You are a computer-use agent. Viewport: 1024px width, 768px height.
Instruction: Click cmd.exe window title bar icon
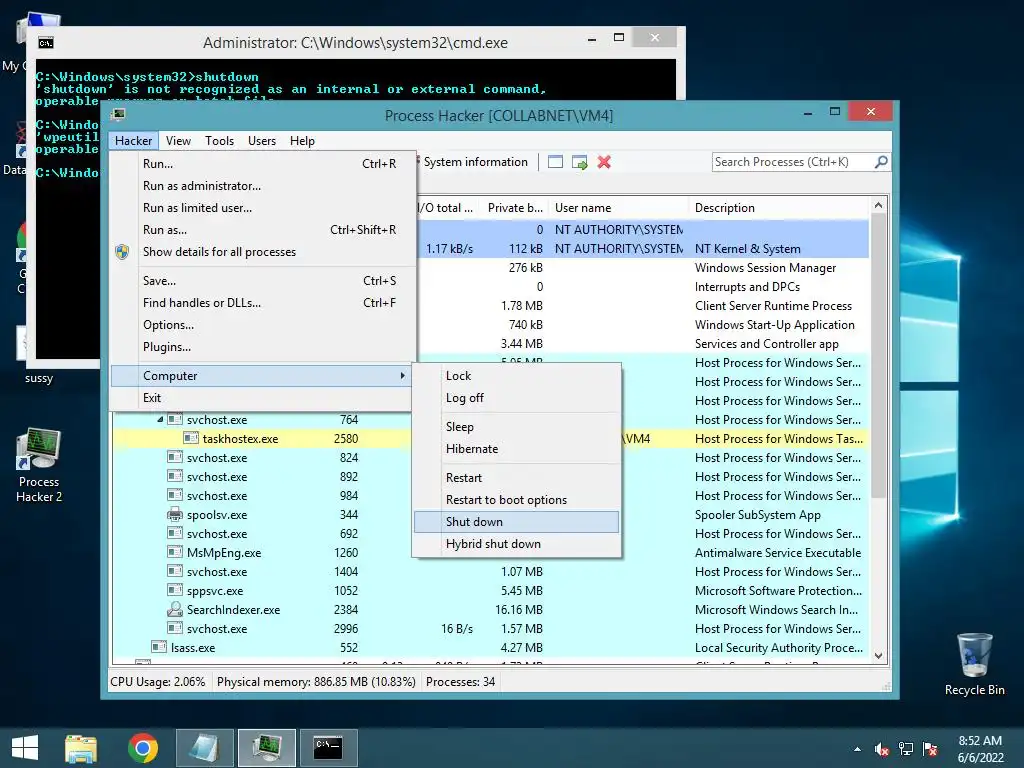pyautogui.click(x=46, y=43)
